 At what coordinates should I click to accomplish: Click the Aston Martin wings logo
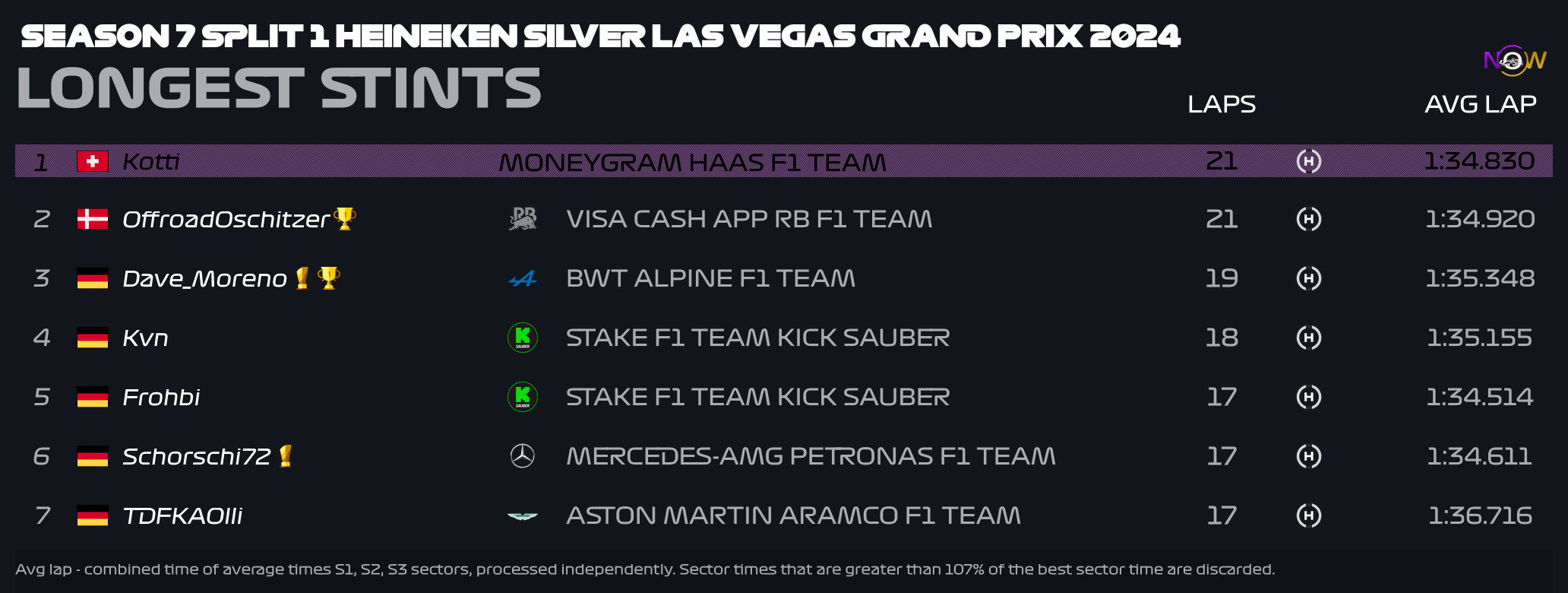(523, 516)
